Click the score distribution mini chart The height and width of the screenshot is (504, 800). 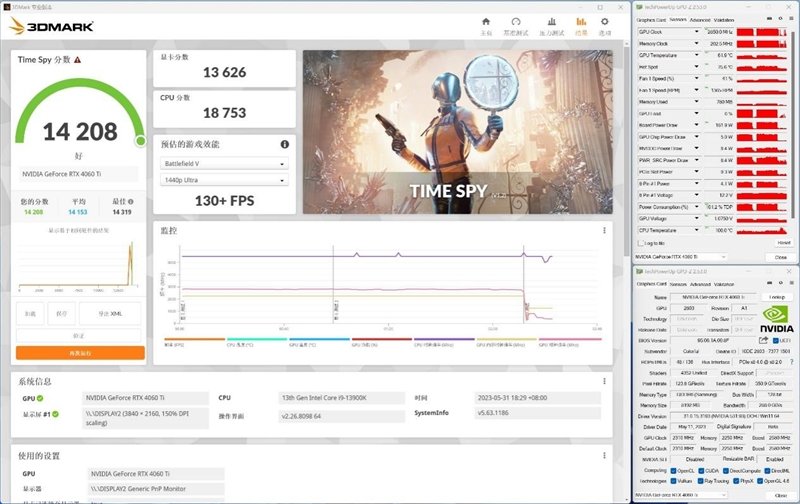click(x=79, y=264)
